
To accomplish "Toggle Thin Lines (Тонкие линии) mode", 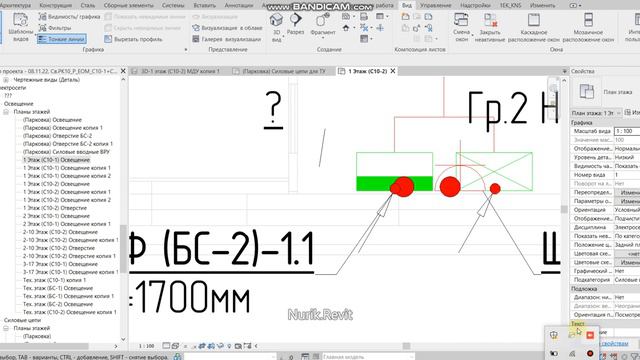I will pos(62,39).
